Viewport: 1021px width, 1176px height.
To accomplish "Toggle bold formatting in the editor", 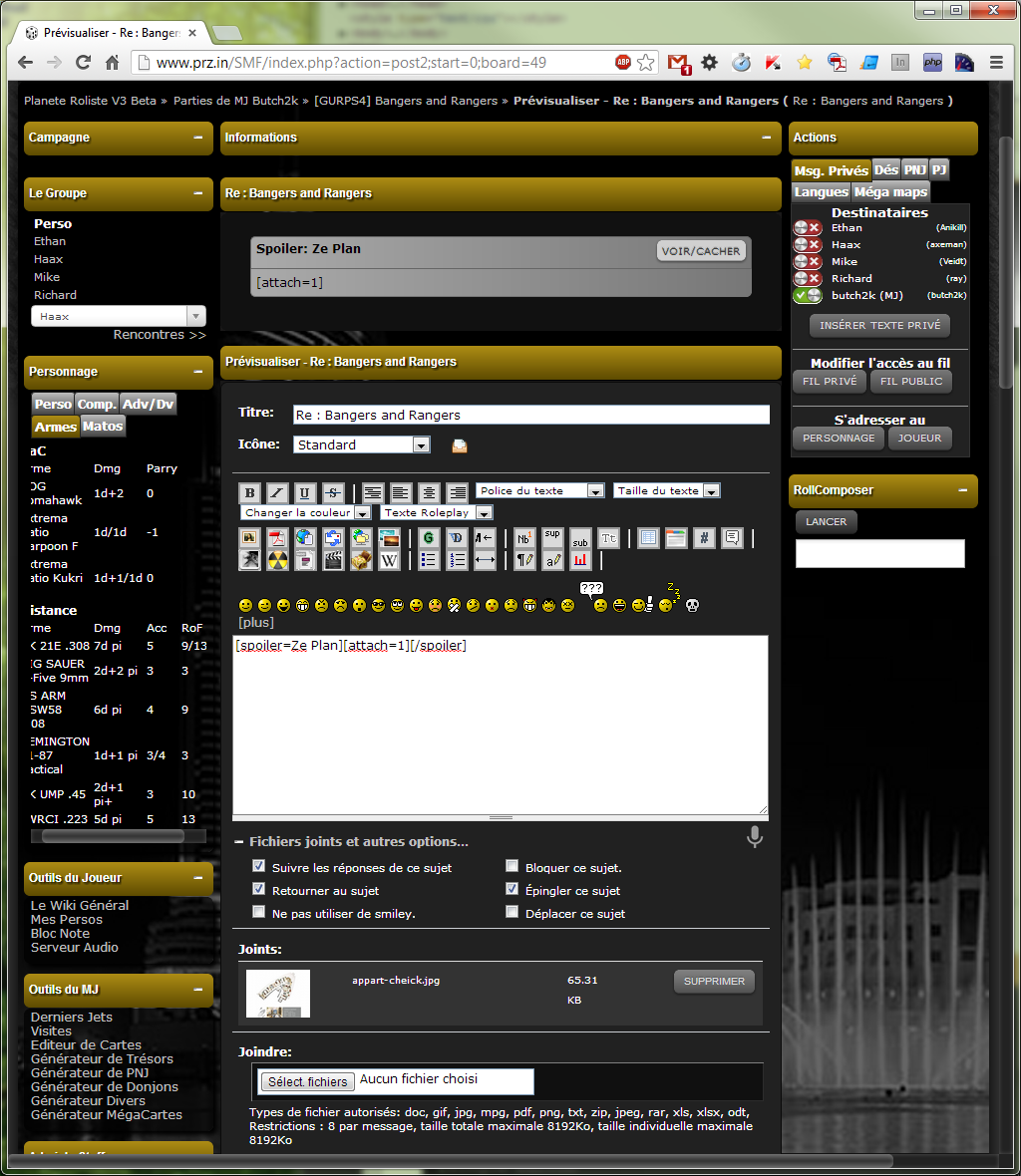I will 249,492.
